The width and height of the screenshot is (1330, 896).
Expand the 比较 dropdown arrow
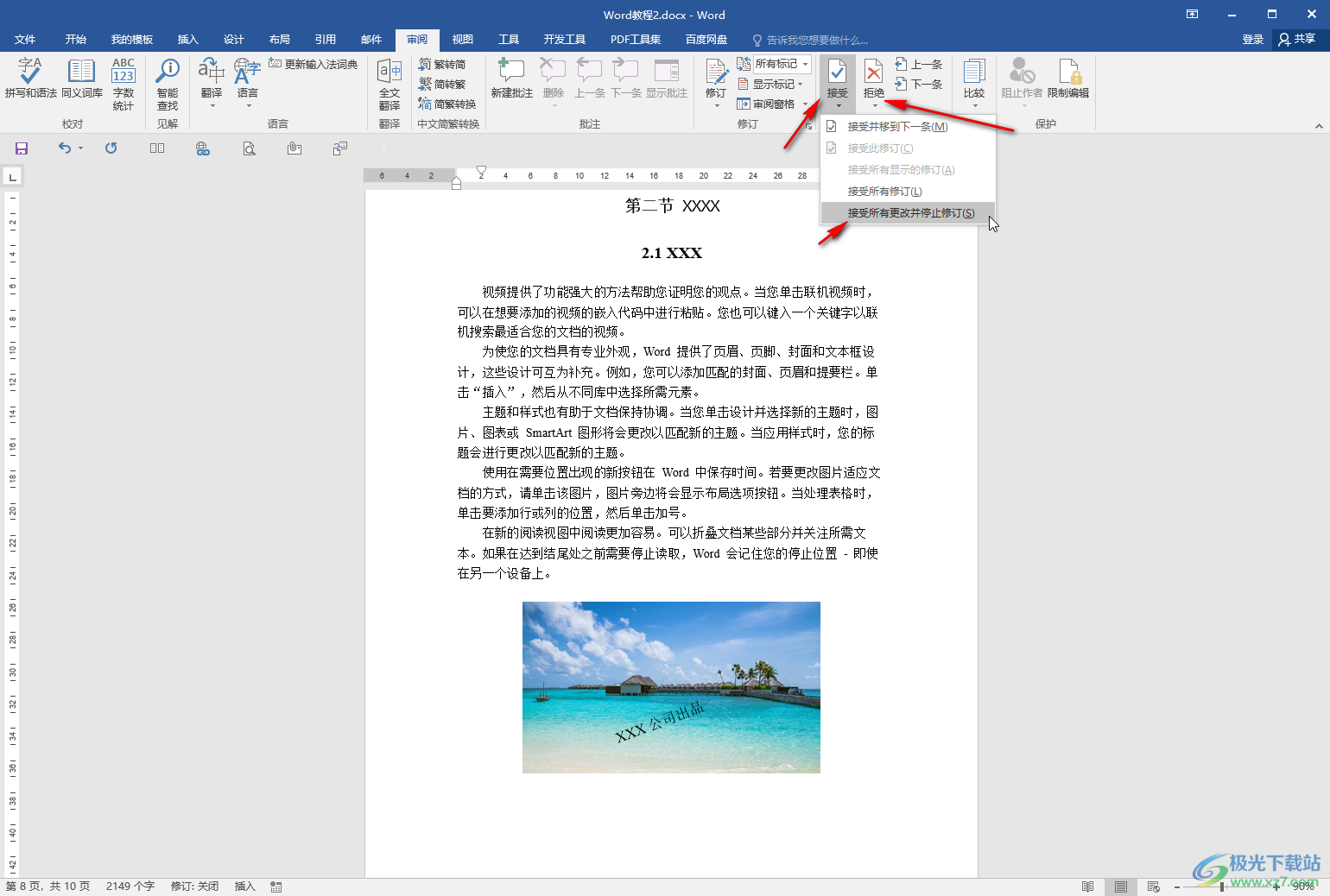pyautogui.click(x=974, y=106)
